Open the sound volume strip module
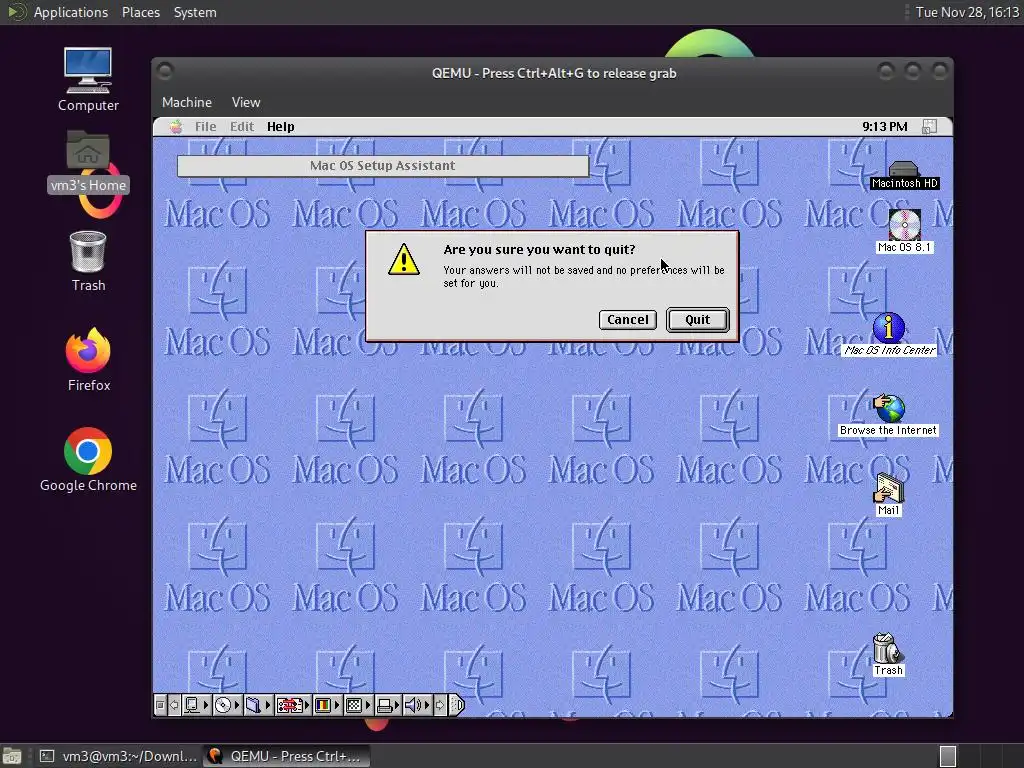 point(417,705)
